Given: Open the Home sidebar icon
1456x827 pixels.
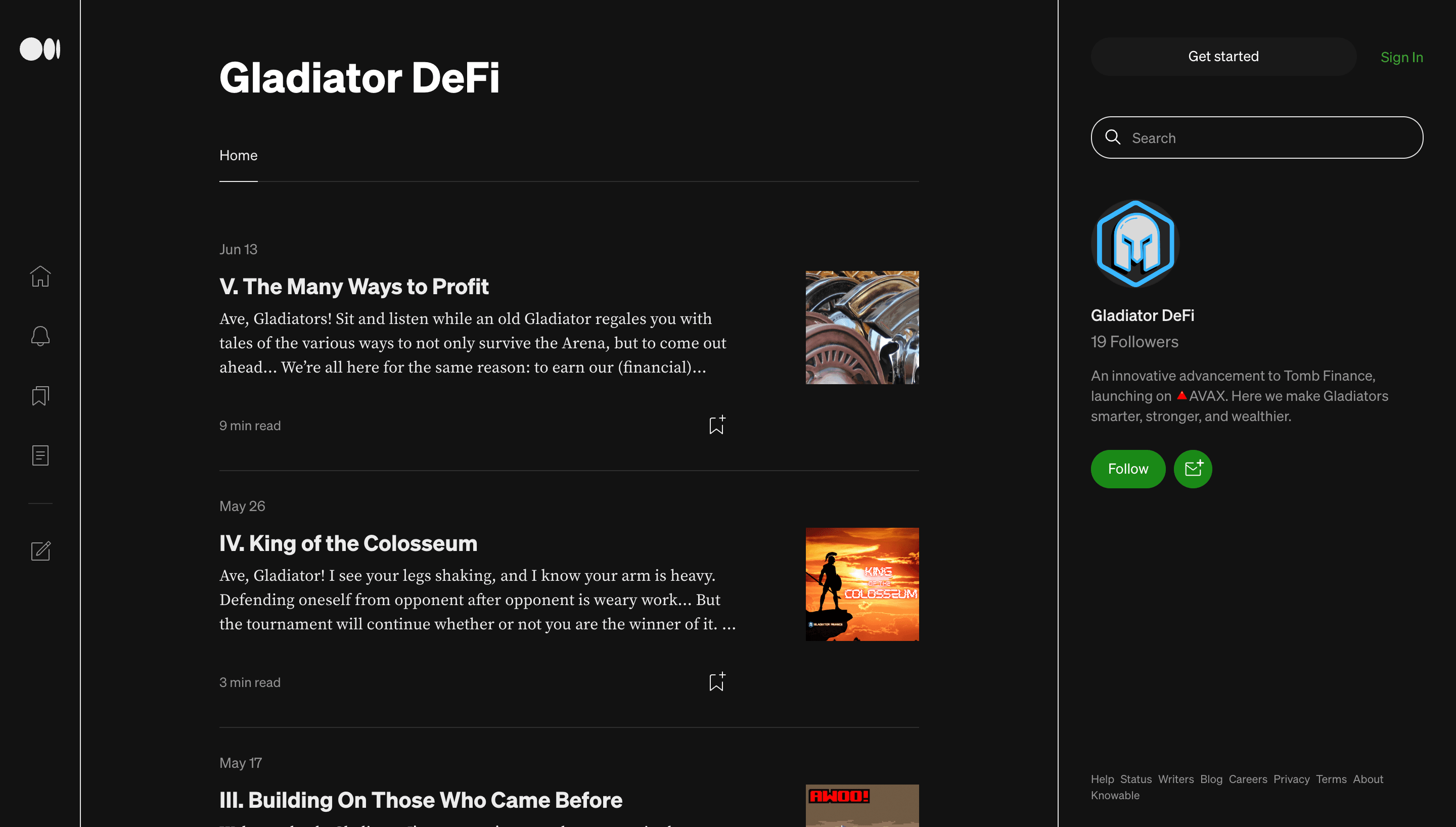Looking at the screenshot, I should (40, 277).
